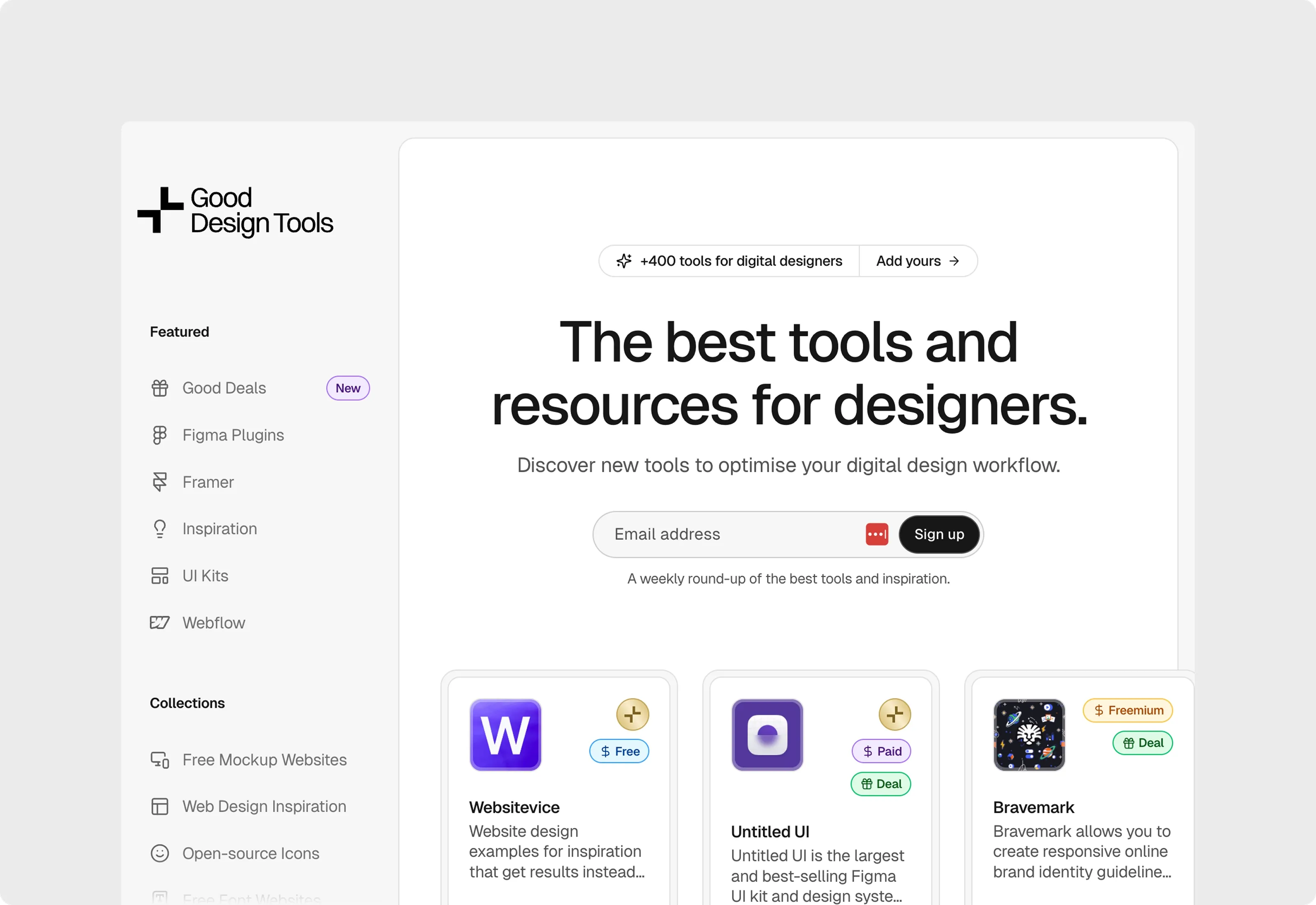
Task: Click the gold plus badge on Websitevice card
Action: [633, 715]
